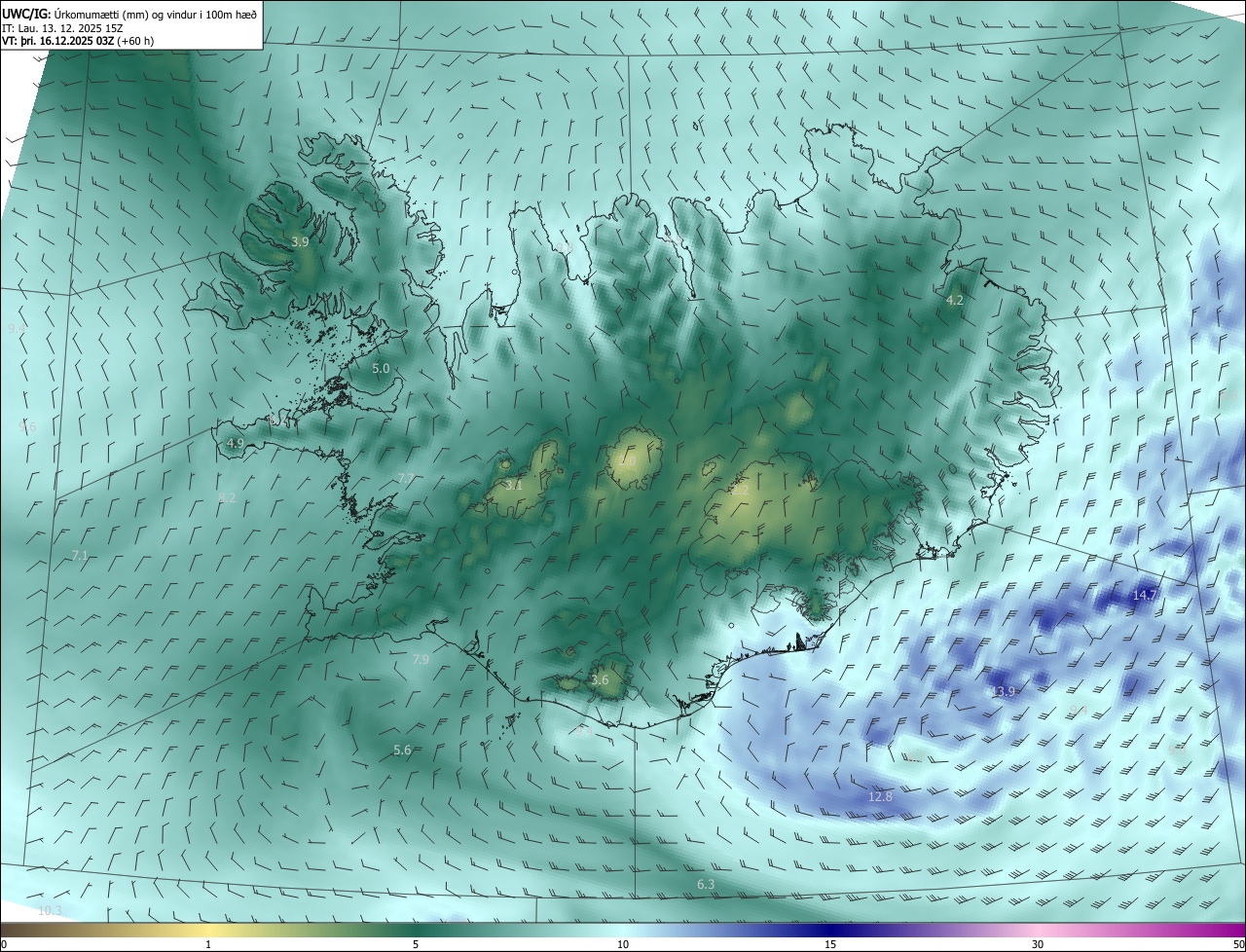Click the 5.6 value south of Reykjanes
This screenshot has width=1246, height=952.
tap(402, 750)
